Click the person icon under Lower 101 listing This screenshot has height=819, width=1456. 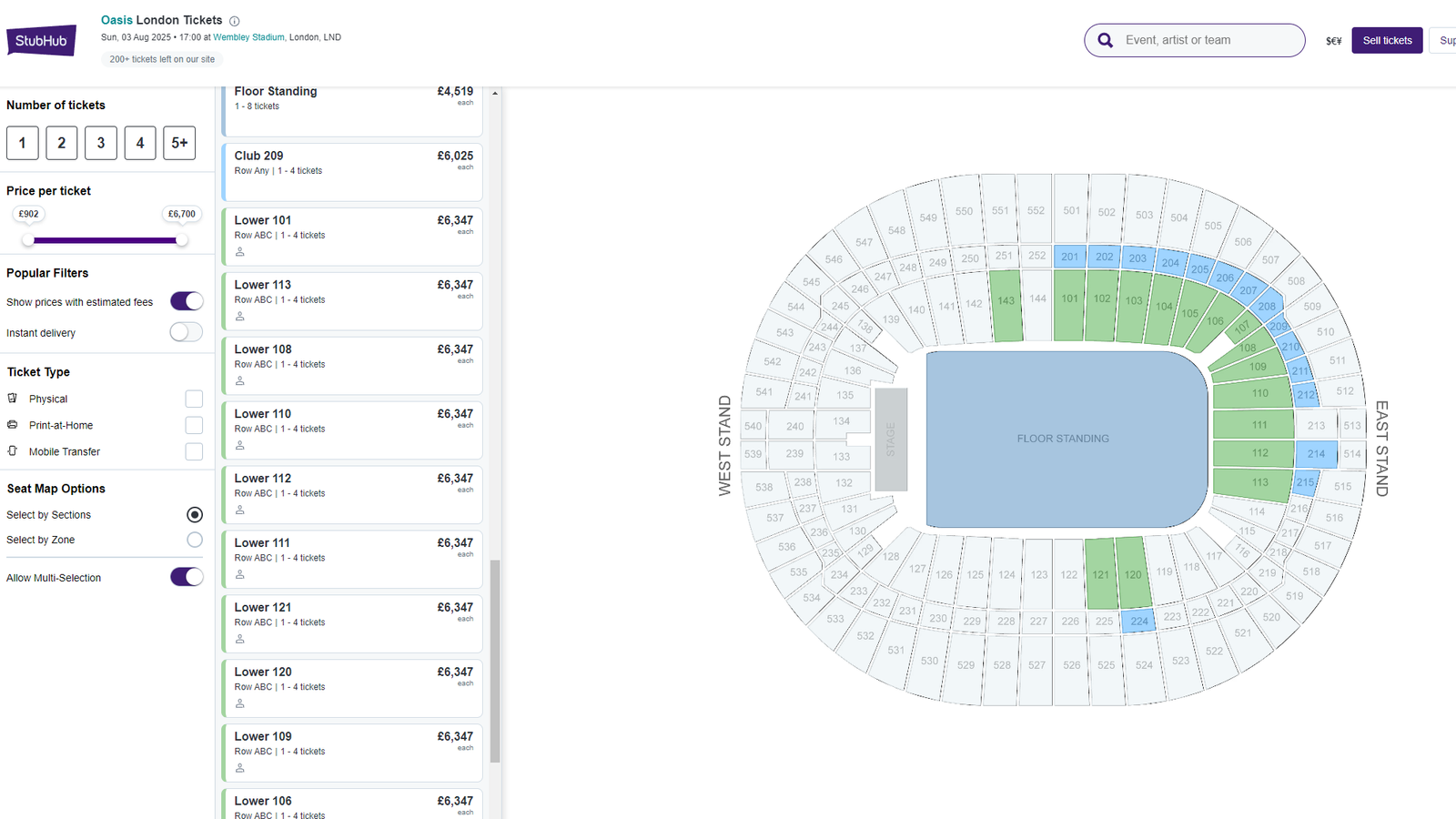[240, 252]
